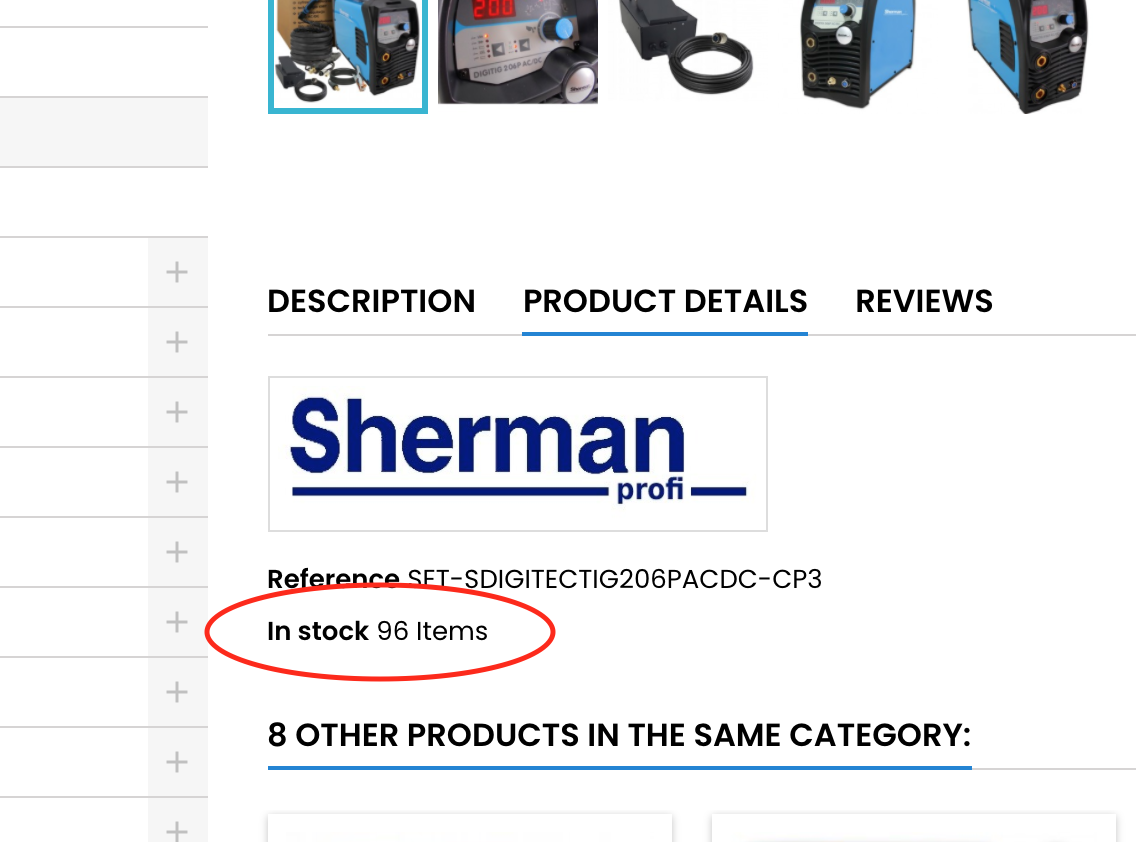Click the Sherman profi brand logo
This screenshot has height=842, width=1136.
[517, 454]
